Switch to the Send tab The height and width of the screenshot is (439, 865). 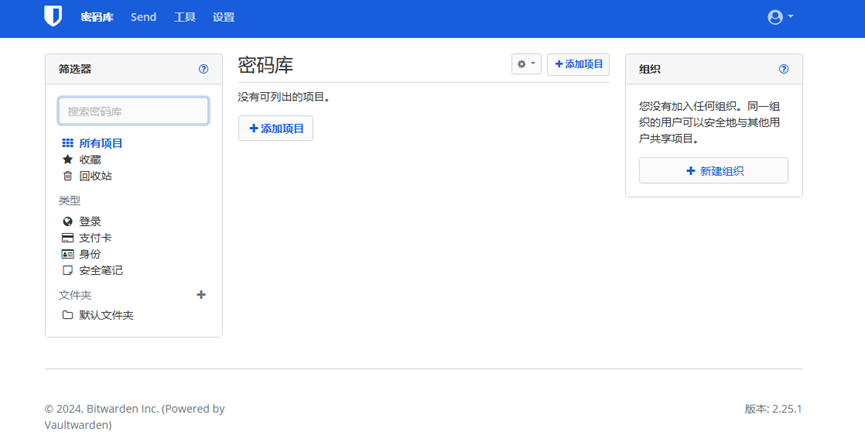coord(143,17)
